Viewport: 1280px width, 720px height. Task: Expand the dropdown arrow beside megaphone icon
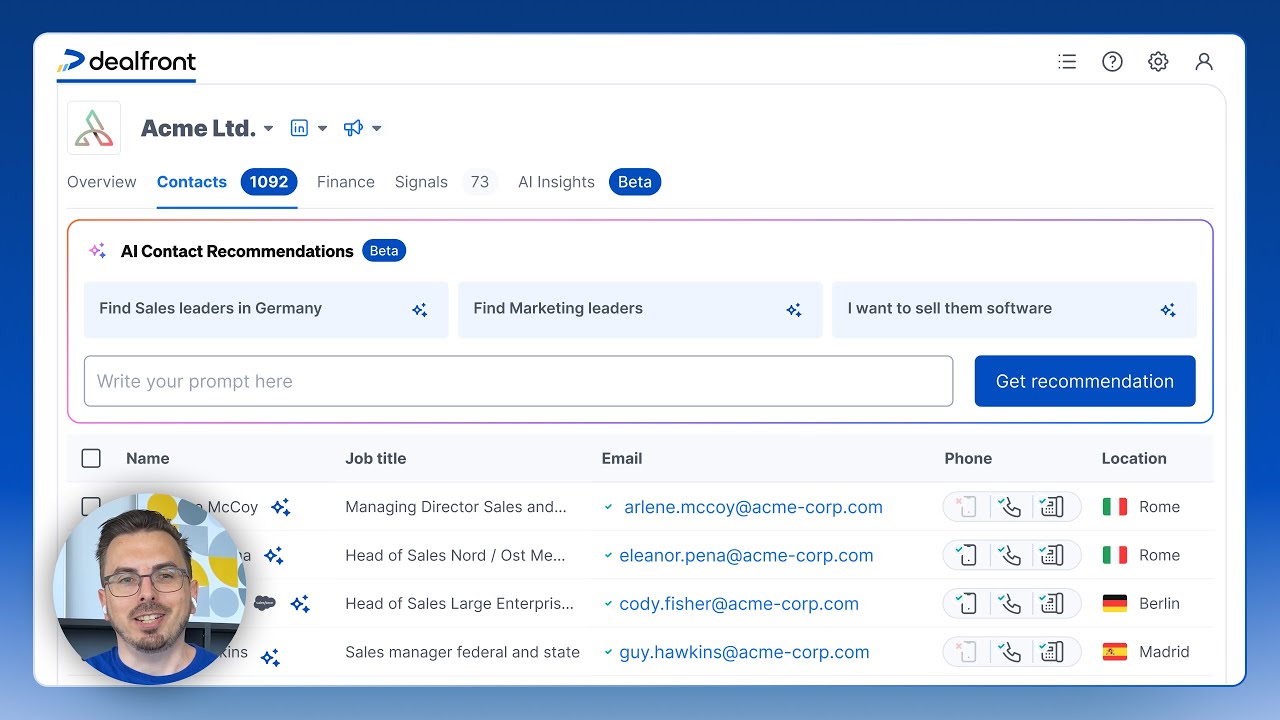coord(377,128)
